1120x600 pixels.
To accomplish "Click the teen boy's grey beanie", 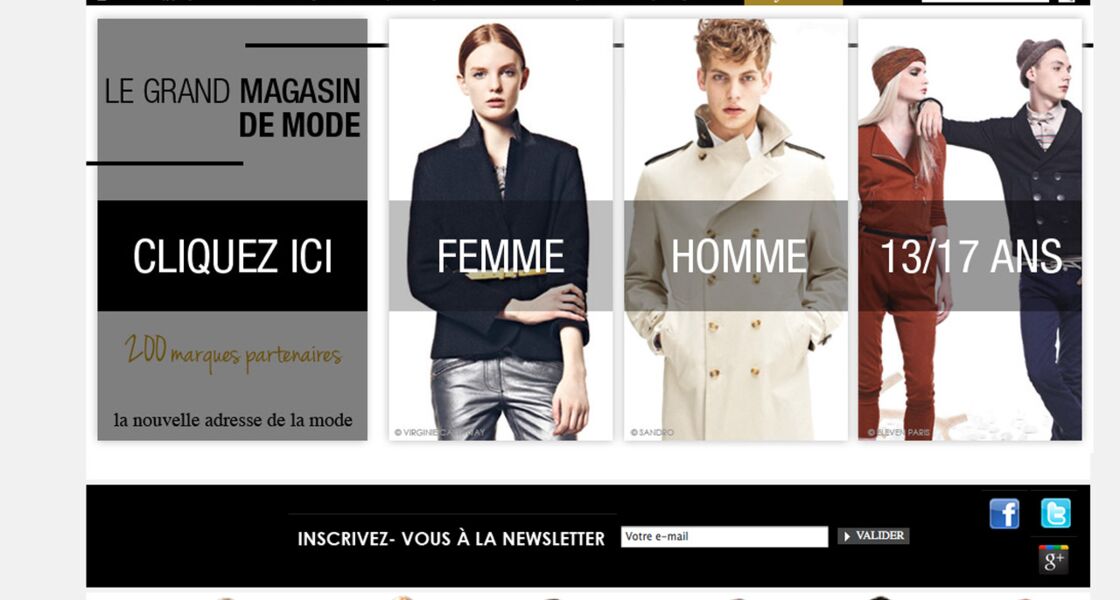I will 1041,57.
